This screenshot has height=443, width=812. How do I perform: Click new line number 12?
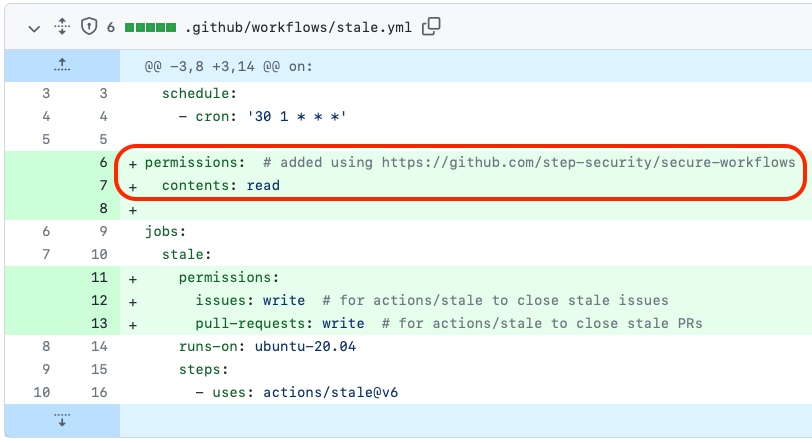coord(99,301)
